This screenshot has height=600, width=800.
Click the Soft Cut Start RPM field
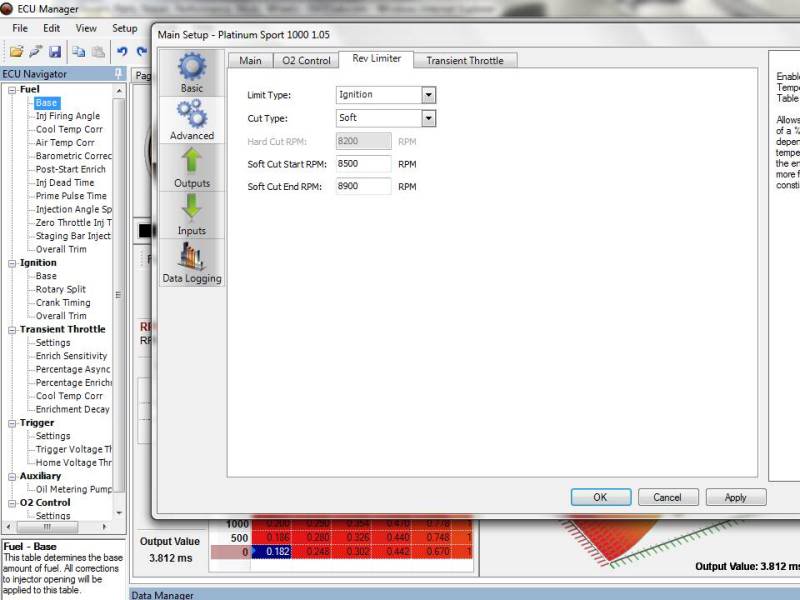click(x=363, y=164)
